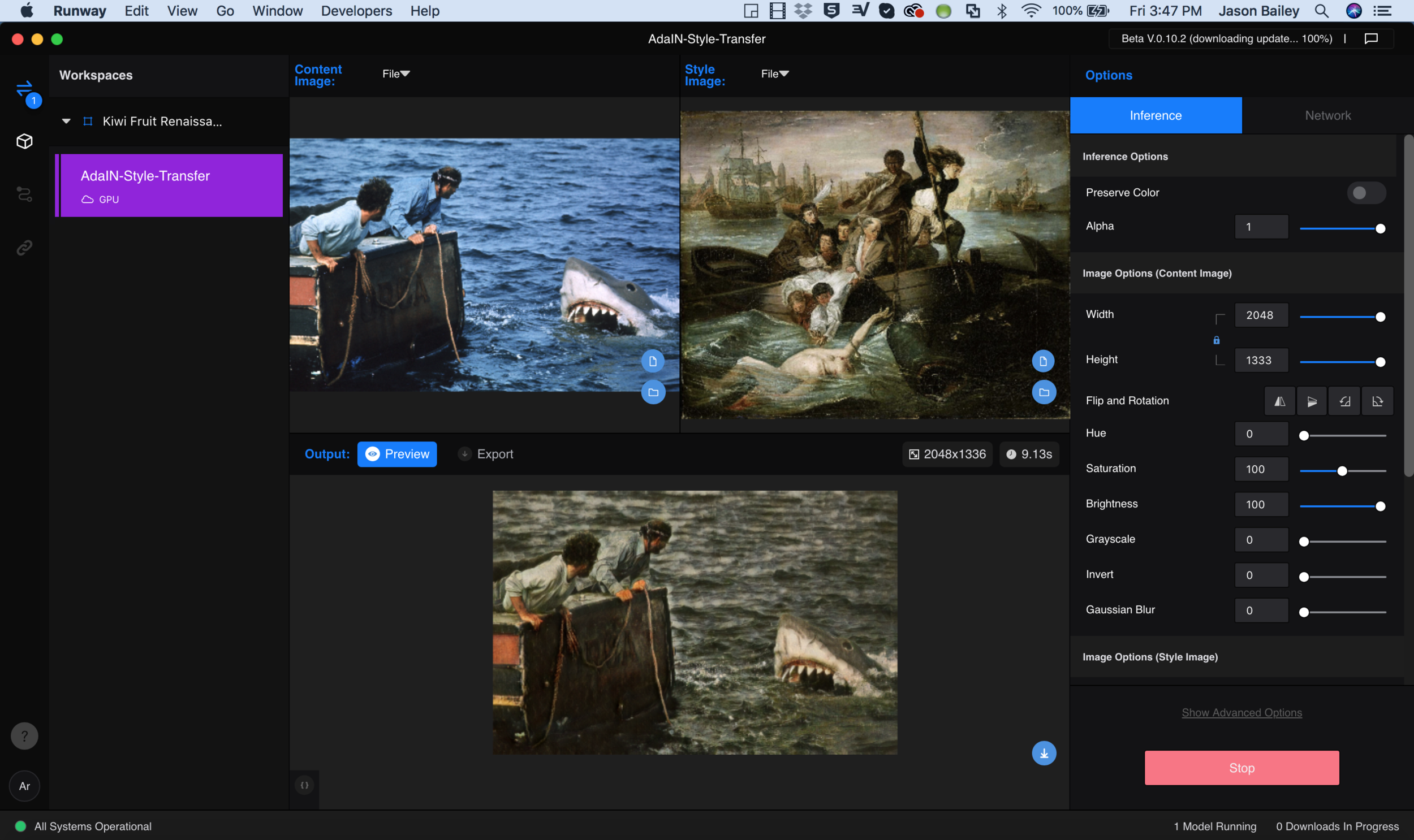Click the Hue slider handle
The image size is (1414, 840).
[x=1304, y=436]
